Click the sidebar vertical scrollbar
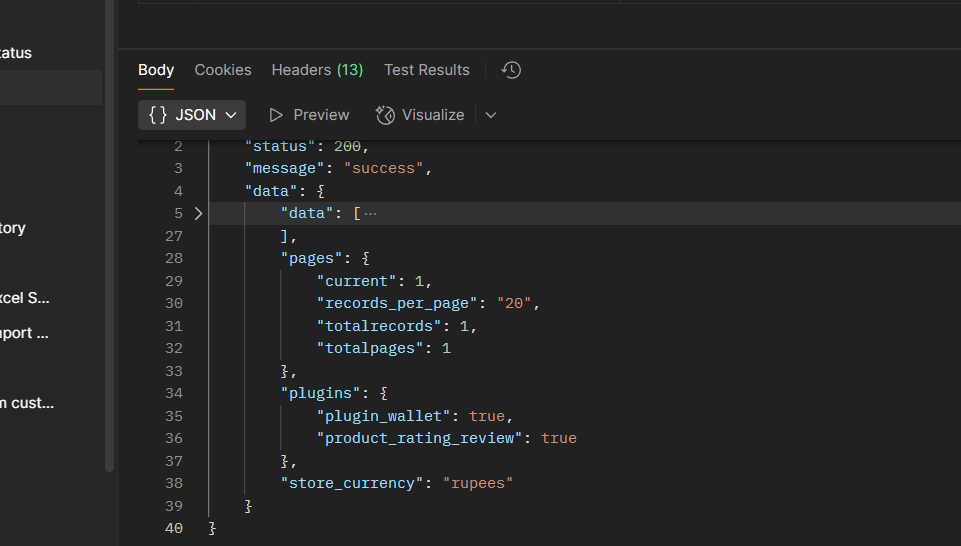 [x=109, y=236]
